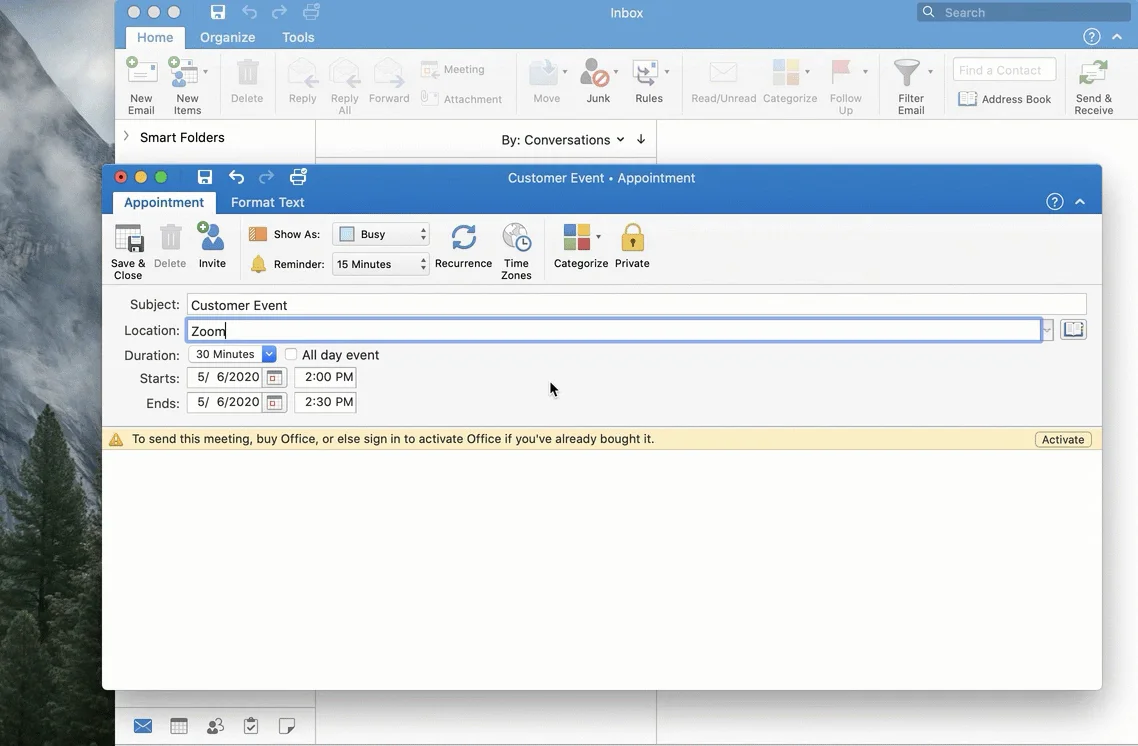This screenshot has height=746, width=1138.
Task: Click Save & Close in the appointment window
Action: tap(128, 251)
